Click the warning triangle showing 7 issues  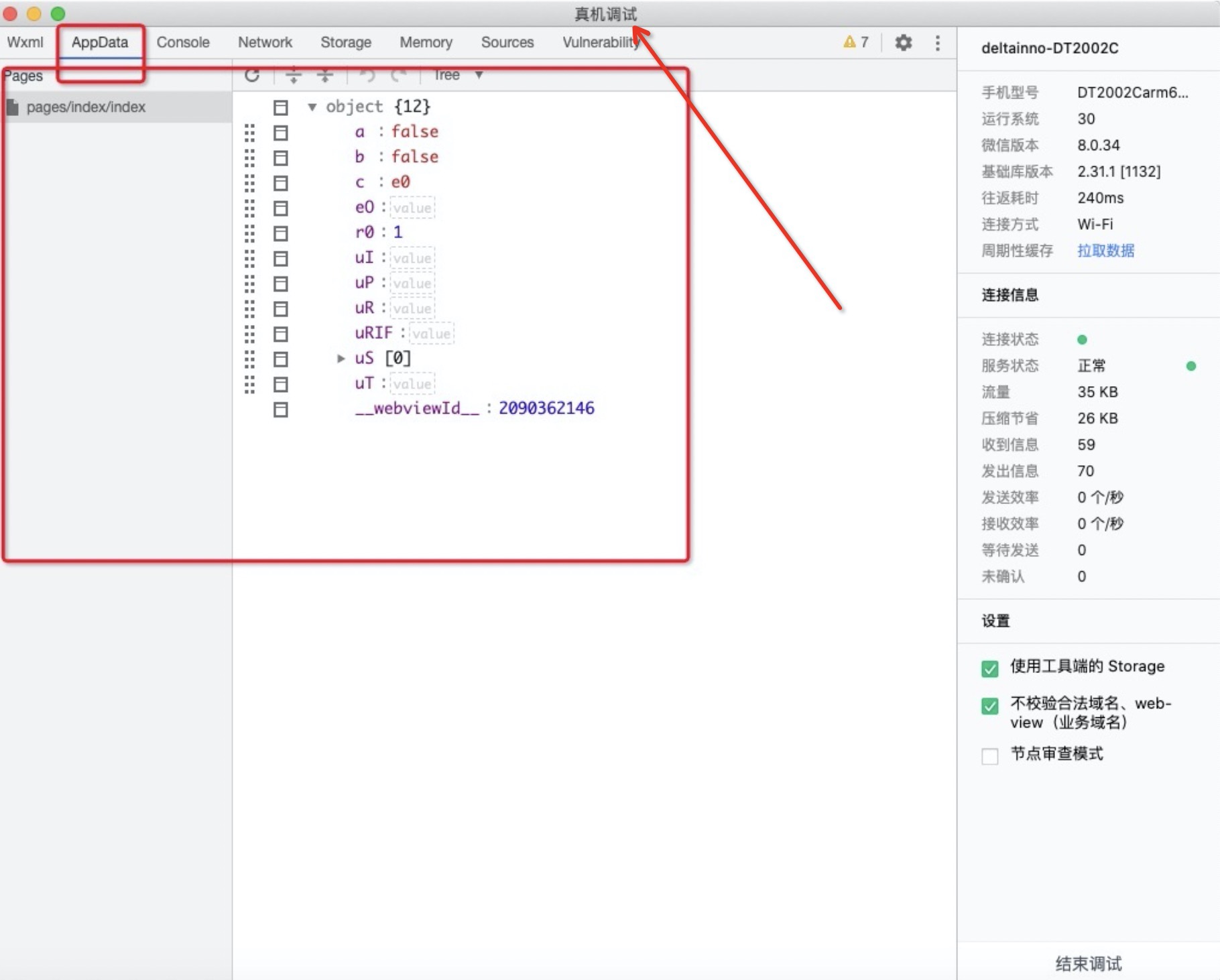[855, 42]
